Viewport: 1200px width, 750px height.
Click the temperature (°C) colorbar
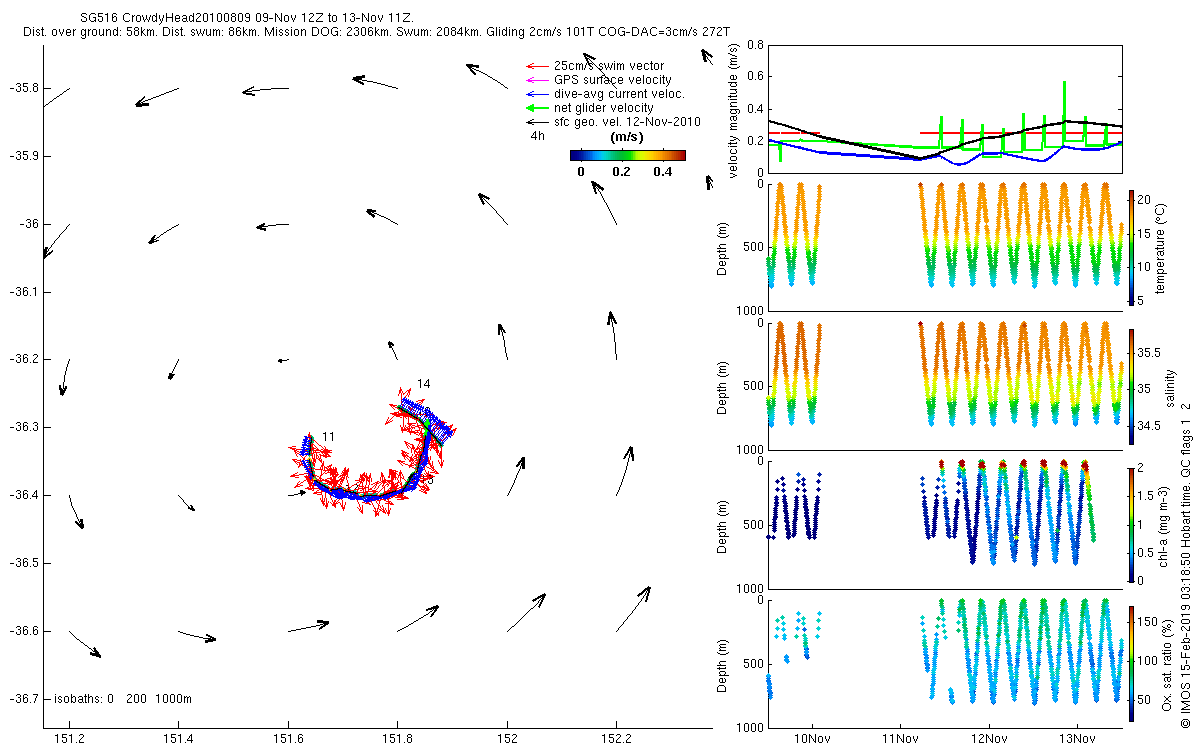pos(1132,246)
